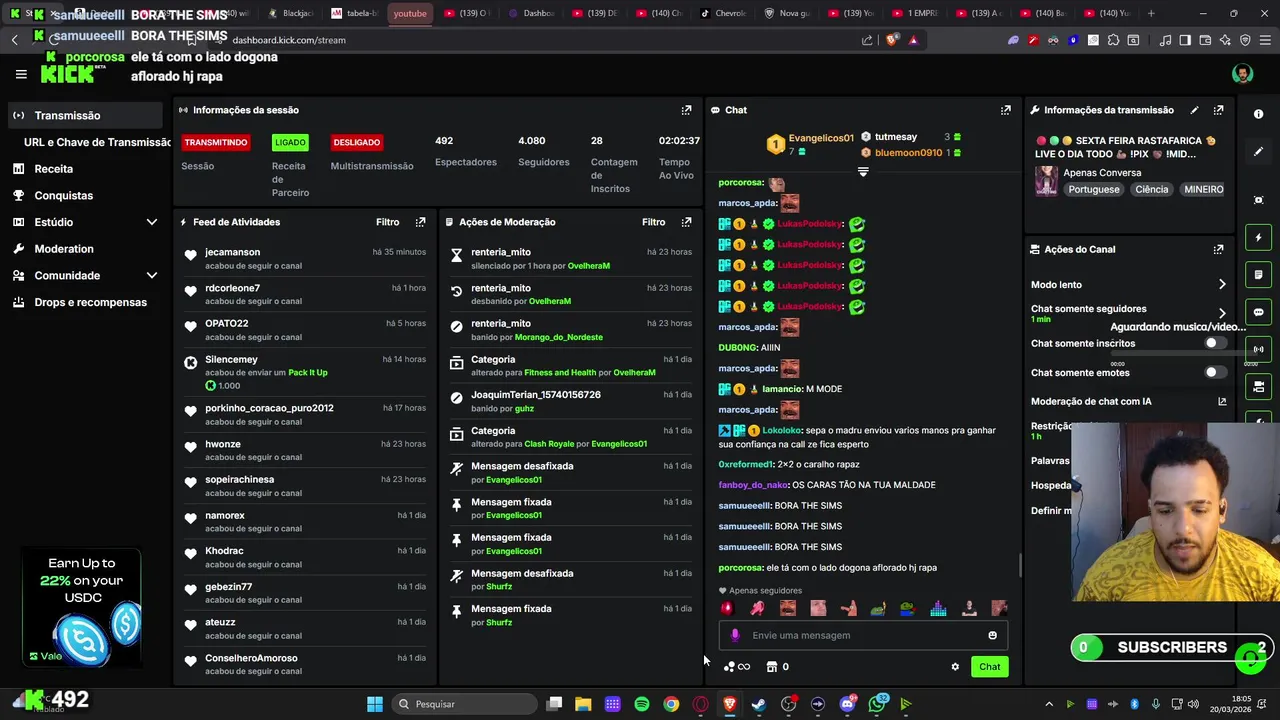
Task: Pop out the Feed de Atividades panel
Action: tap(420, 222)
